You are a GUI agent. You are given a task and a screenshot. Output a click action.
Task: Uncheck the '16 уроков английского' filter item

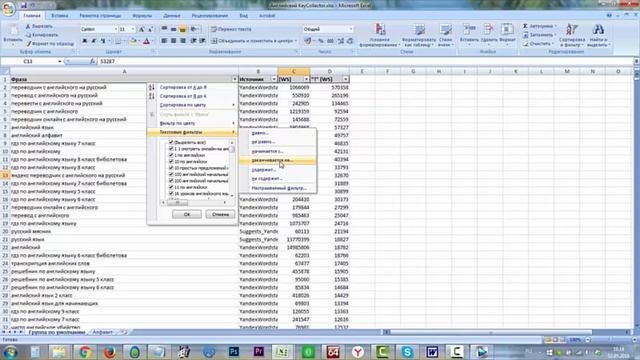tap(171, 193)
